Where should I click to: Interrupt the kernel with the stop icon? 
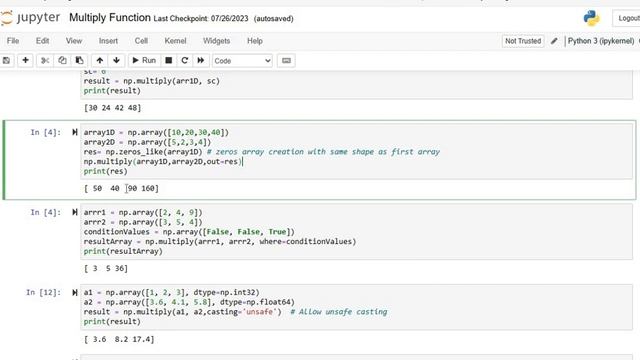[x=169, y=60]
